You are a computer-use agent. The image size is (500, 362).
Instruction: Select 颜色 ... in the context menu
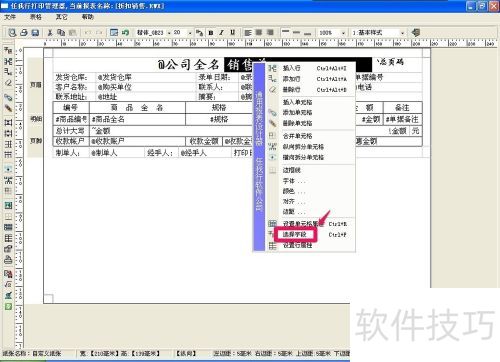(x=293, y=191)
